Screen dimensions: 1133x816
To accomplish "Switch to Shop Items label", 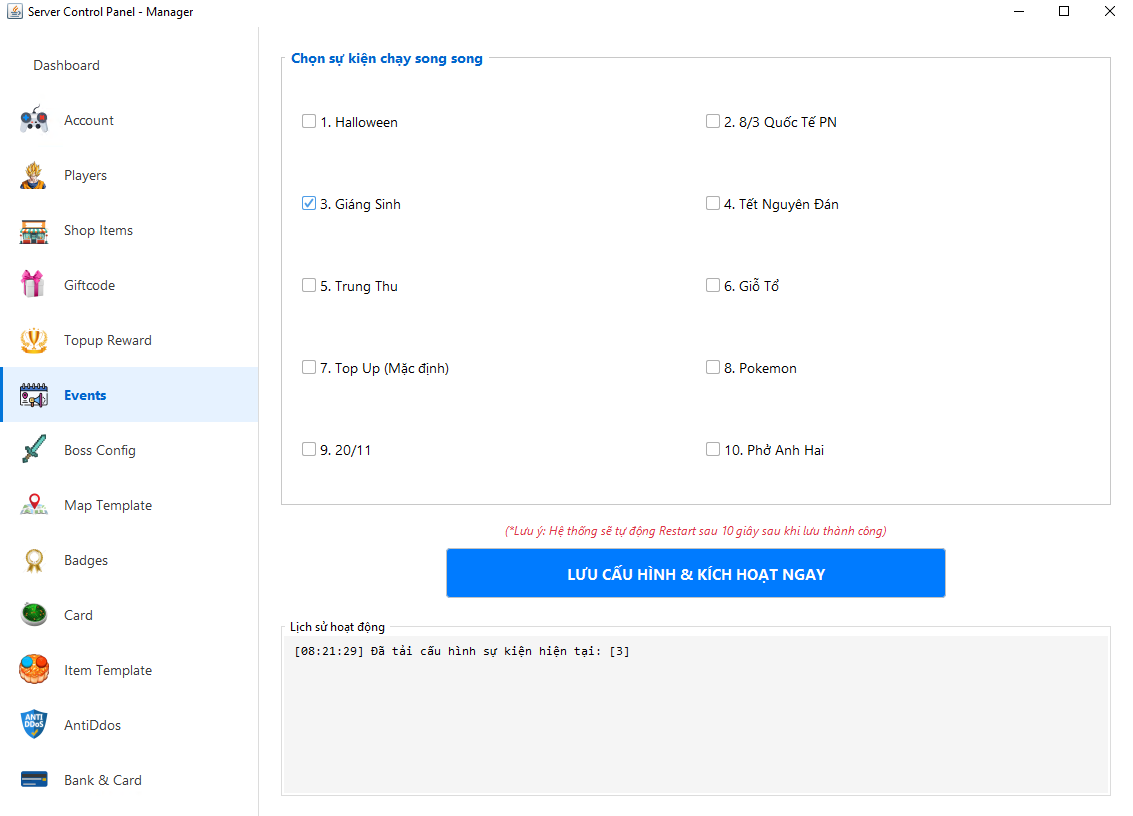I will [98, 231].
